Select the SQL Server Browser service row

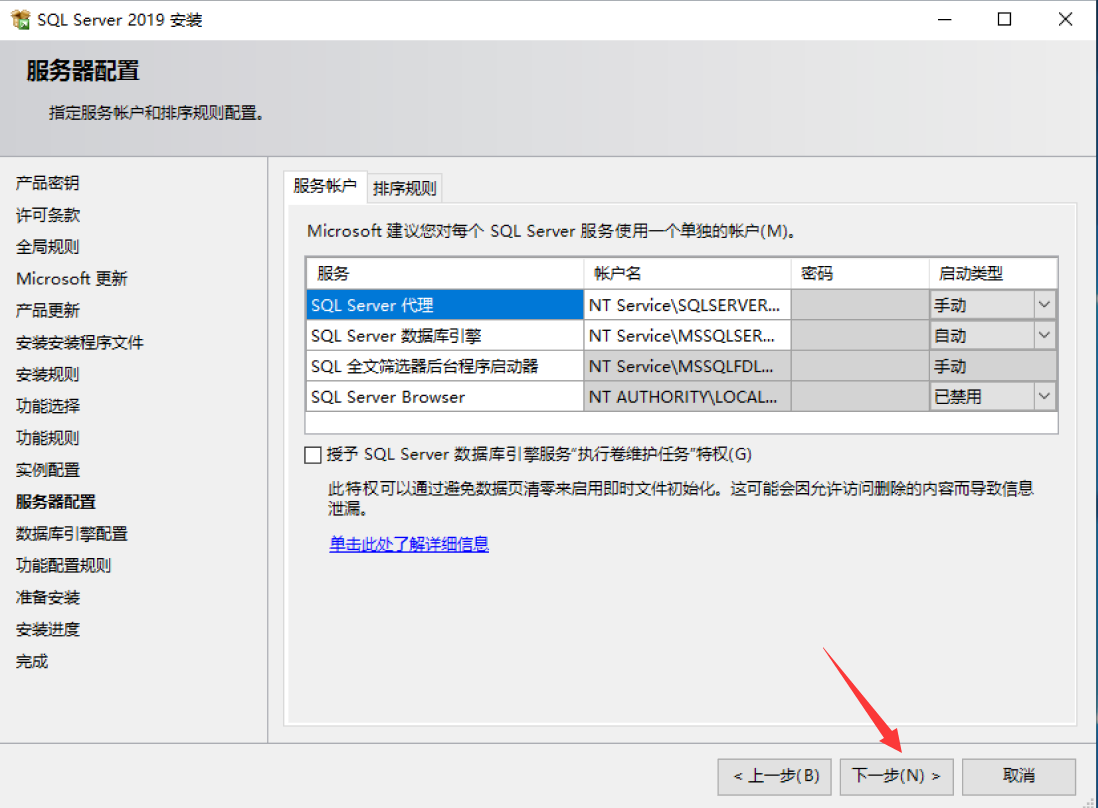pyautogui.click(x=445, y=396)
